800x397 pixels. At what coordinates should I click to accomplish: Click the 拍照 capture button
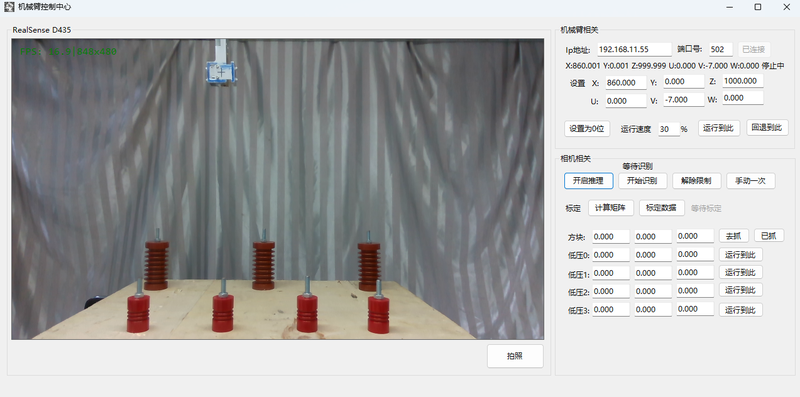click(x=515, y=356)
